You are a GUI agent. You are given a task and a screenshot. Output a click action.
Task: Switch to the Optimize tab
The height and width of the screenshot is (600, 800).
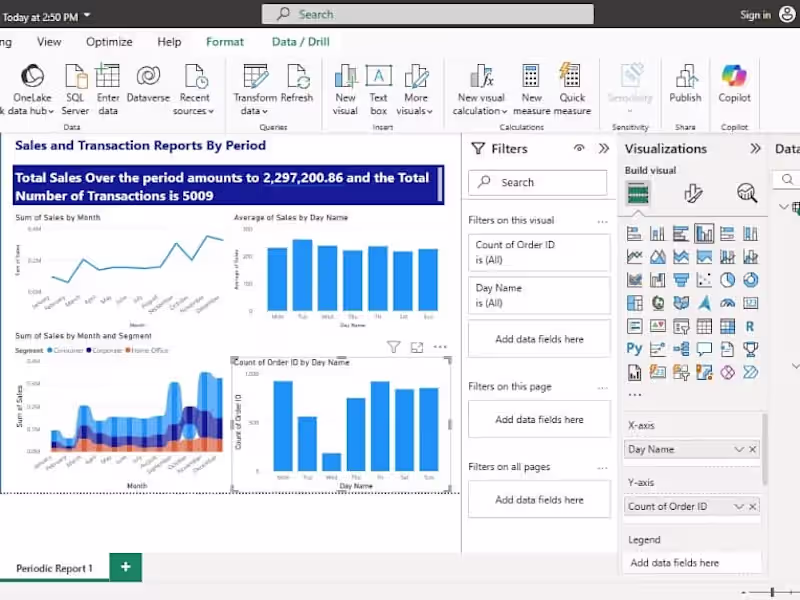(x=109, y=42)
